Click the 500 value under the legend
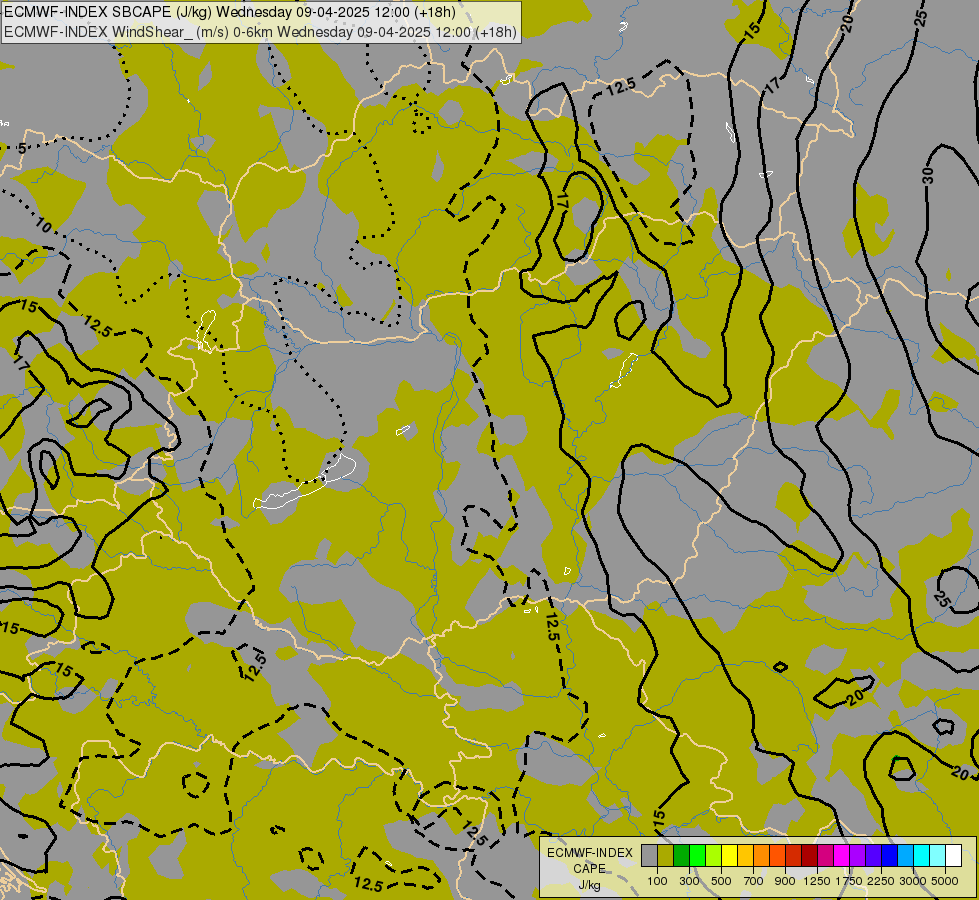Viewport: 979px width, 900px height. point(722,881)
